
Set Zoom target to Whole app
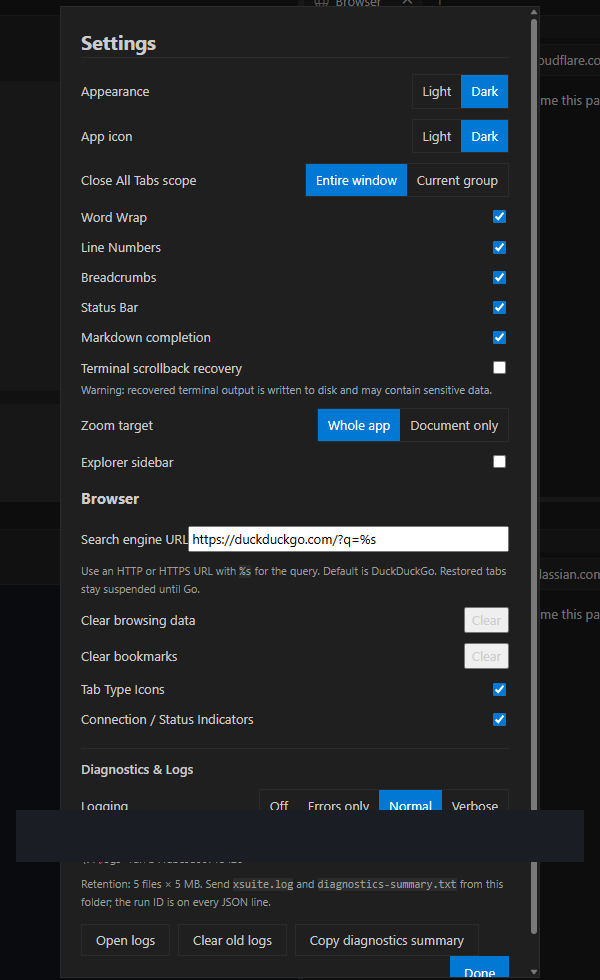pyautogui.click(x=359, y=425)
